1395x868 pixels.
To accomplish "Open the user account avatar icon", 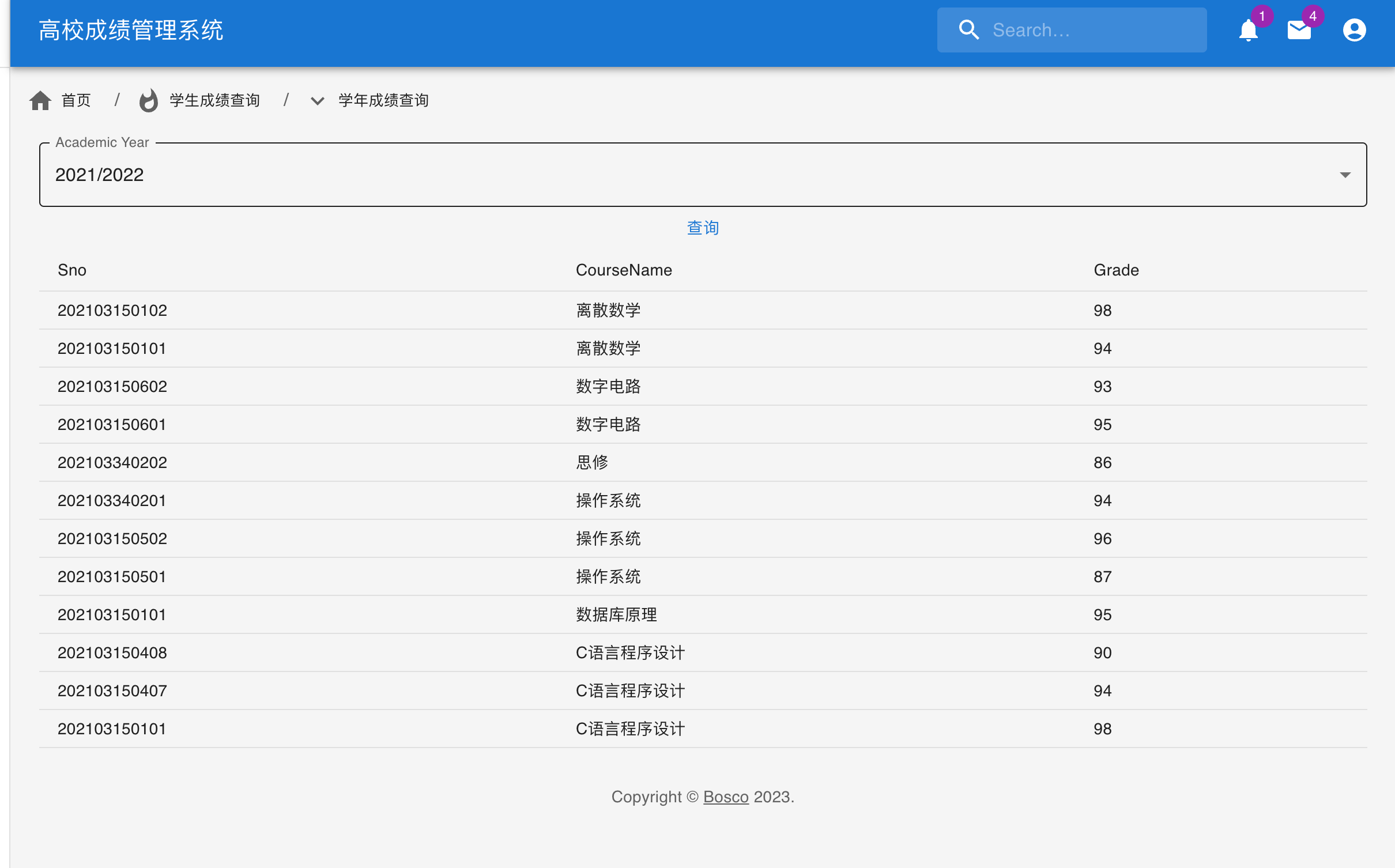I will click(1354, 30).
